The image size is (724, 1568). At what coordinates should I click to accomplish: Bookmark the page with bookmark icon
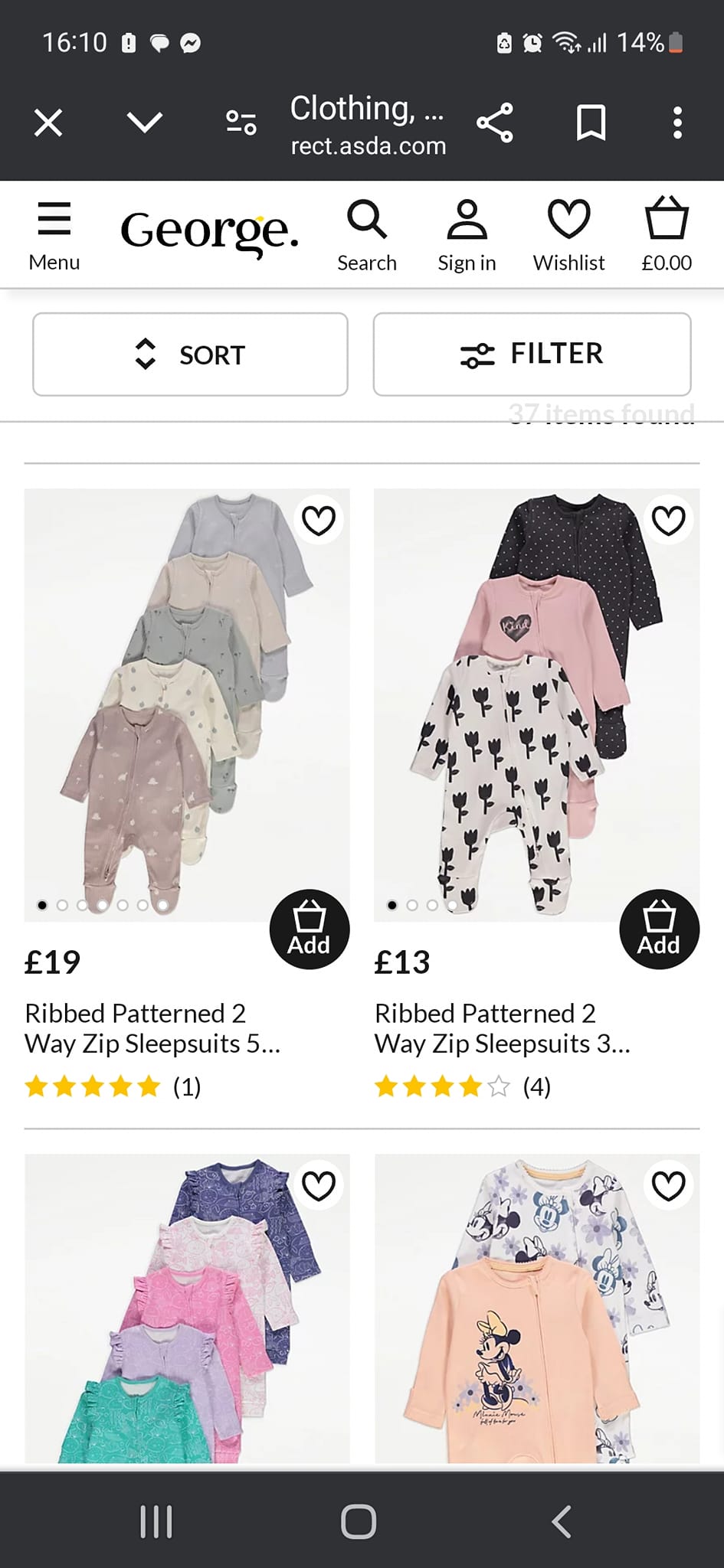(x=591, y=122)
